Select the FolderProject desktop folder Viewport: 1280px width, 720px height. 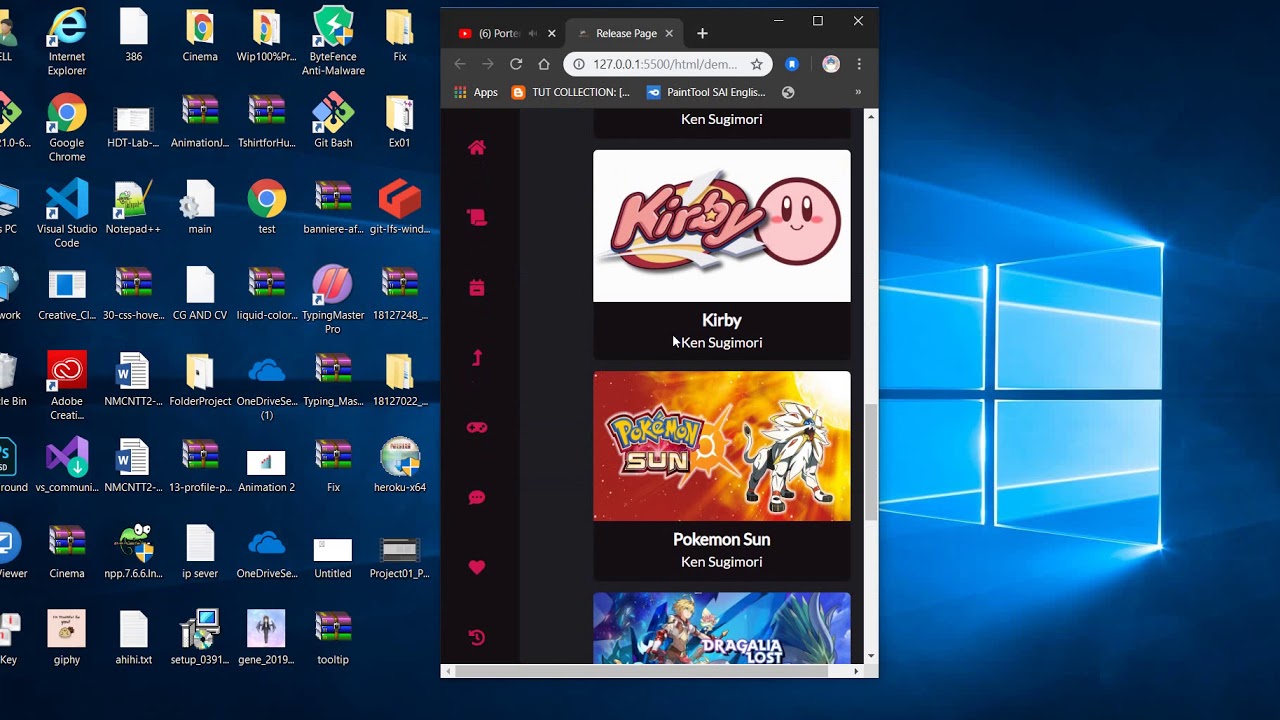click(200, 379)
